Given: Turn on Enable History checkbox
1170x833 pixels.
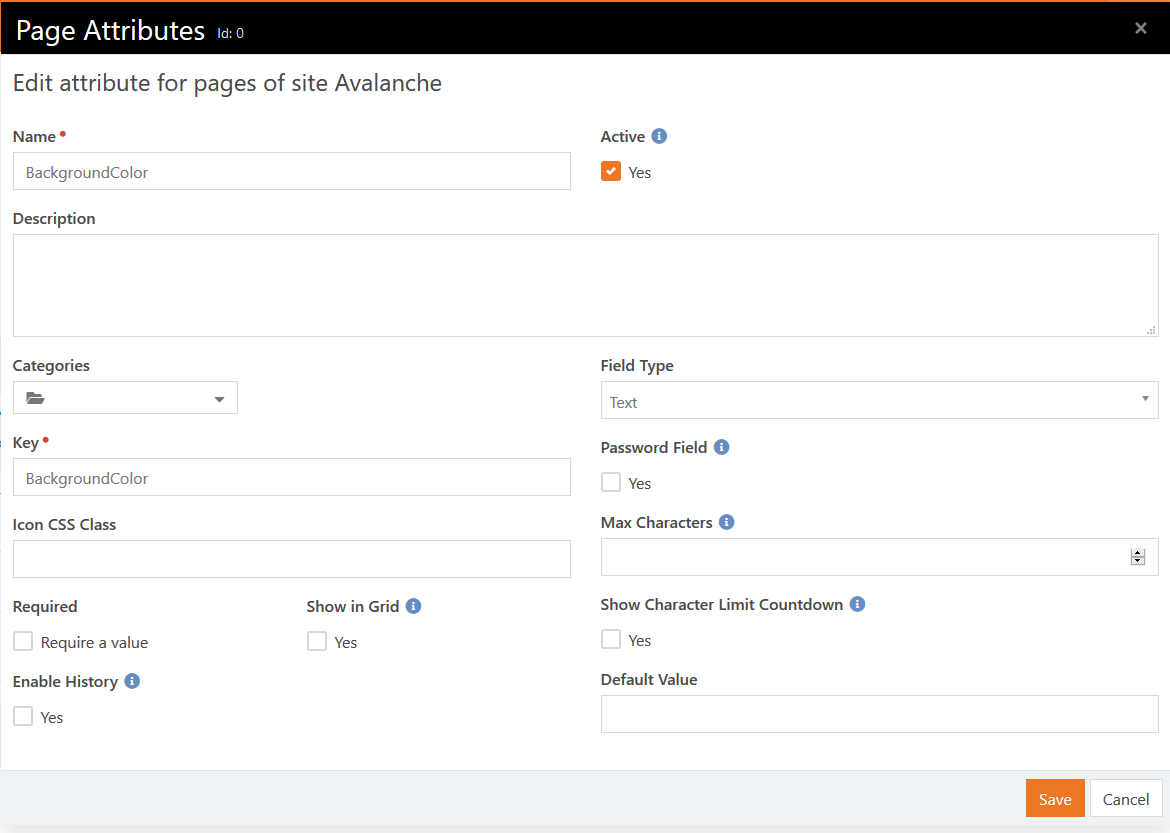Looking at the screenshot, I should pyautogui.click(x=23, y=716).
